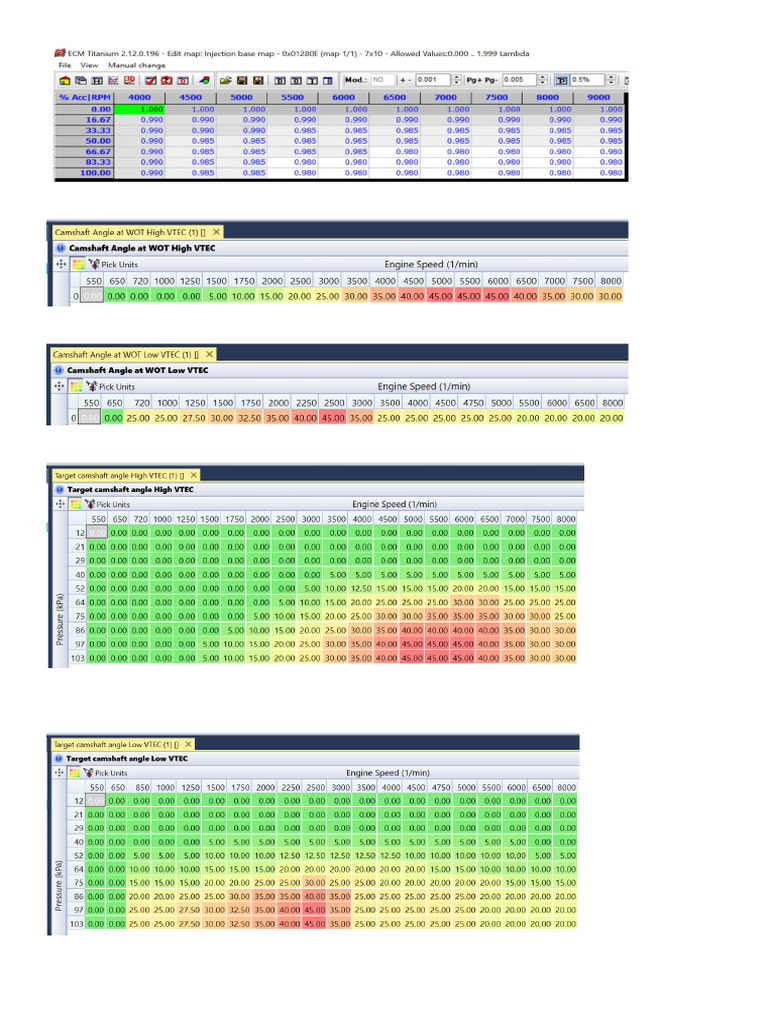Toggle the color grid icon in Target High VTEC panel
The height and width of the screenshot is (1024, 768).
(76, 504)
